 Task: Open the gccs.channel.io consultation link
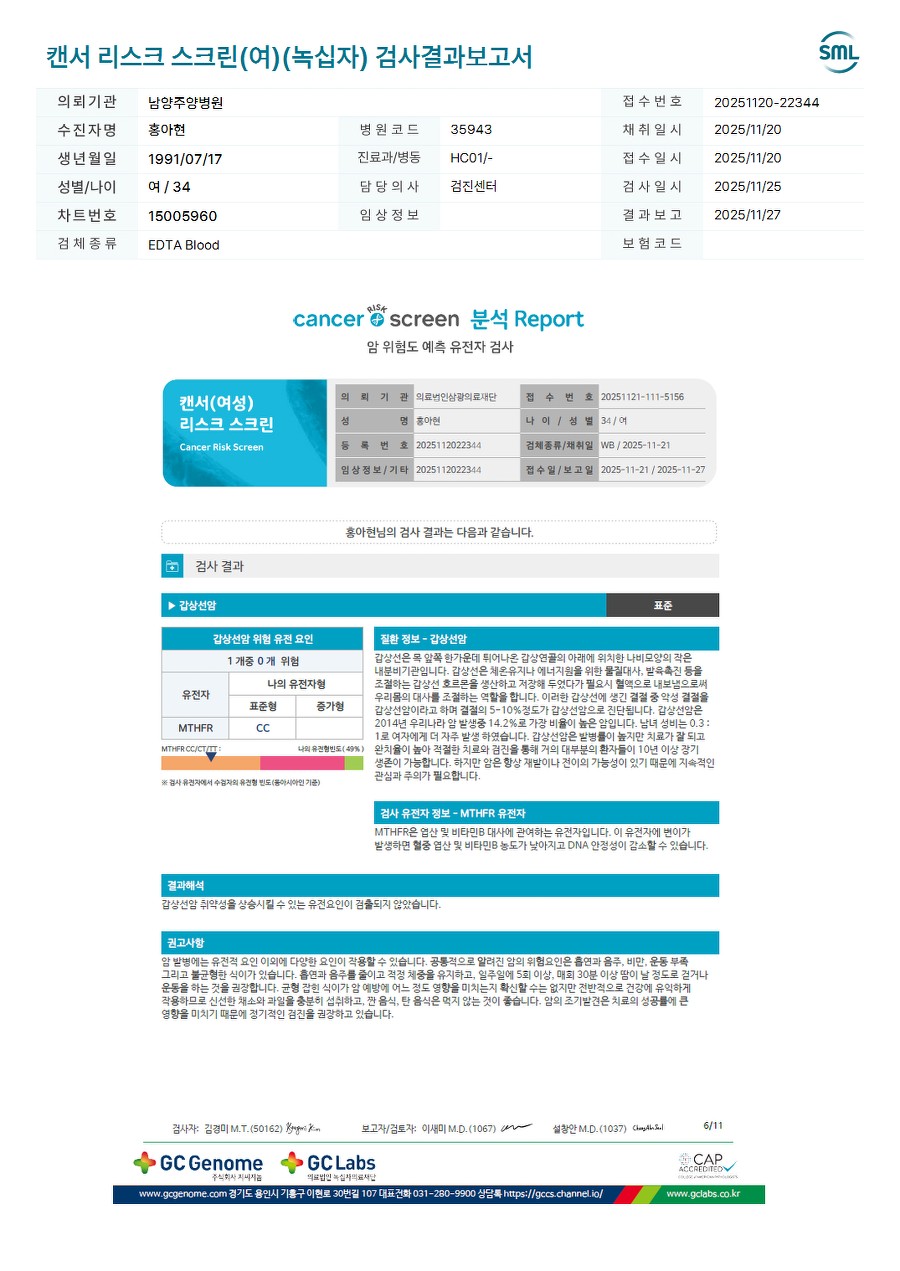(552, 1194)
